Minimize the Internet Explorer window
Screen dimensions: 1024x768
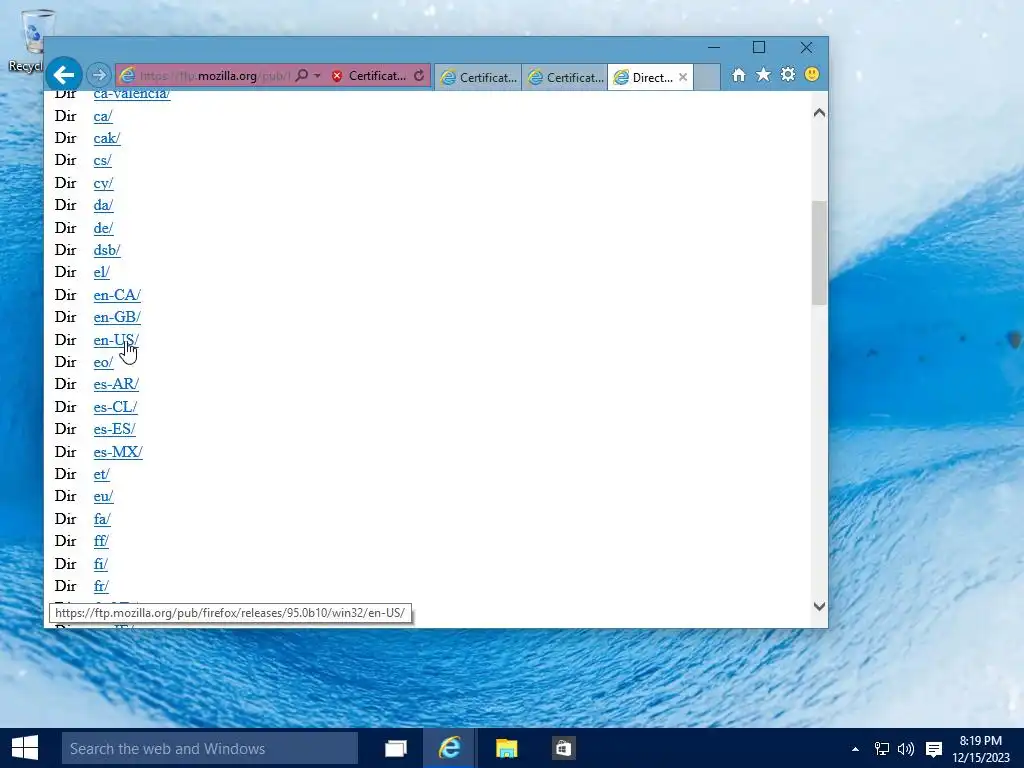[x=714, y=48]
